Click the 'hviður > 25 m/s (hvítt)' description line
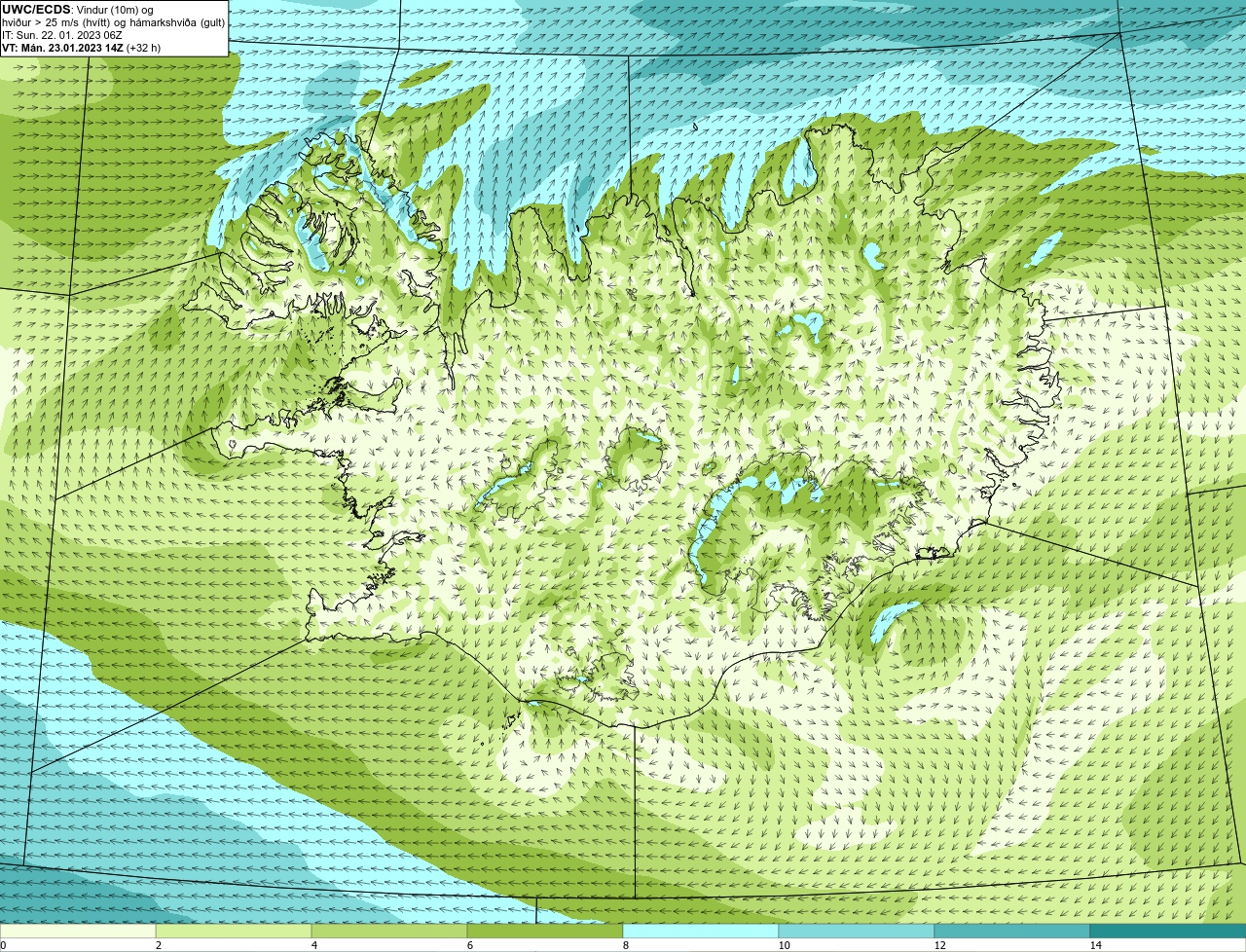The image size is (1246, 952). click(x=113, y=22)
